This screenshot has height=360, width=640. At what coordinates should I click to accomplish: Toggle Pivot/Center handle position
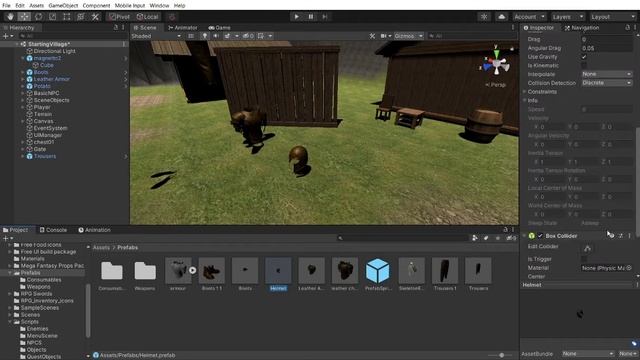pyautogui.click(x=120, y=17)
